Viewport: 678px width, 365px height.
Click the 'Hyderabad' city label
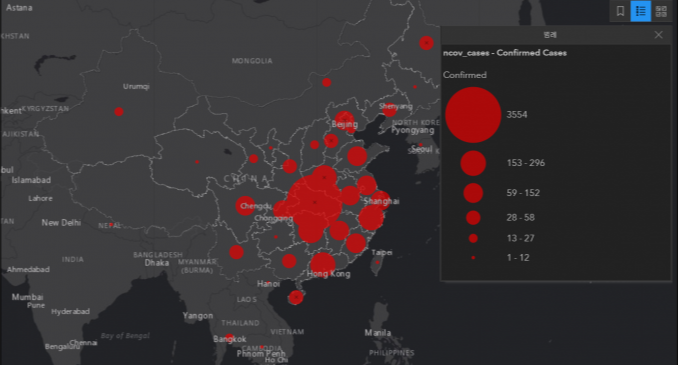click(x=70, y=311)
